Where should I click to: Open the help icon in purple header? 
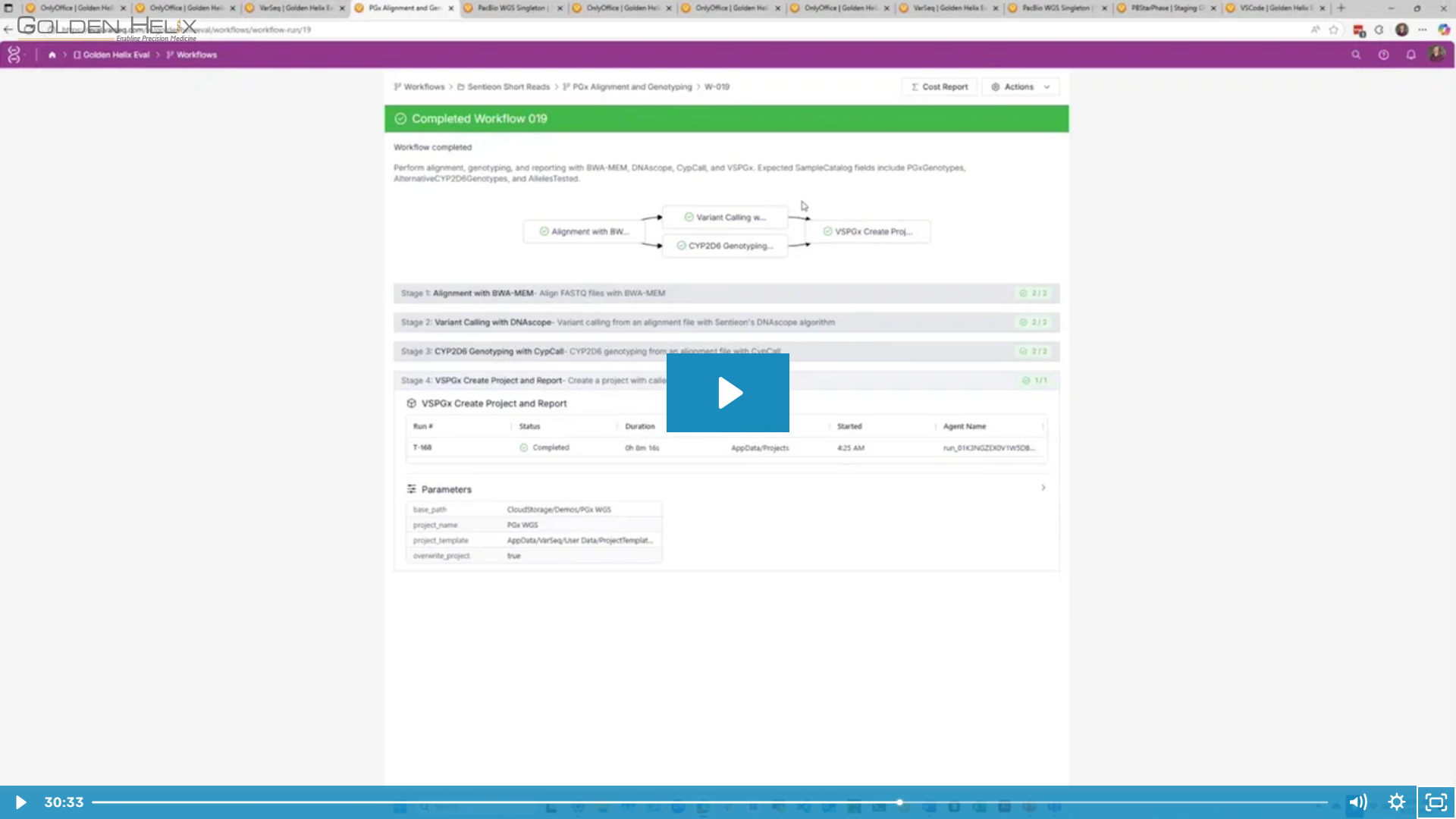coord(1383,55)
